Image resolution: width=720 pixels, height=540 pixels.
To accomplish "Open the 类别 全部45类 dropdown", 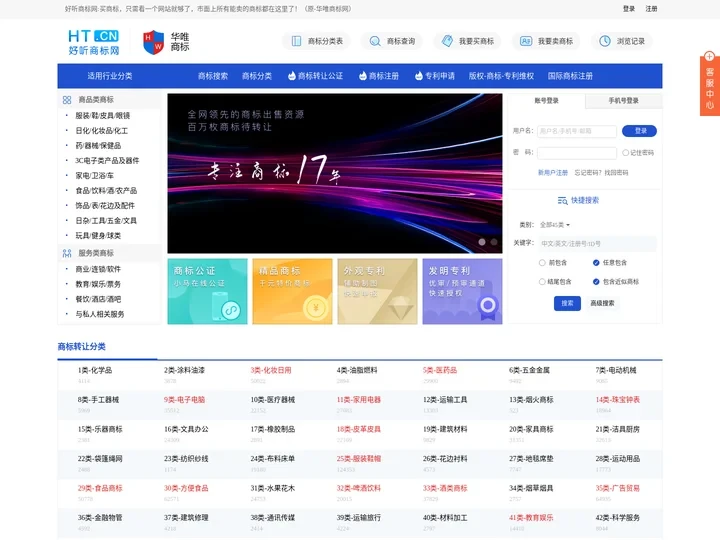I will pos(555,225).
